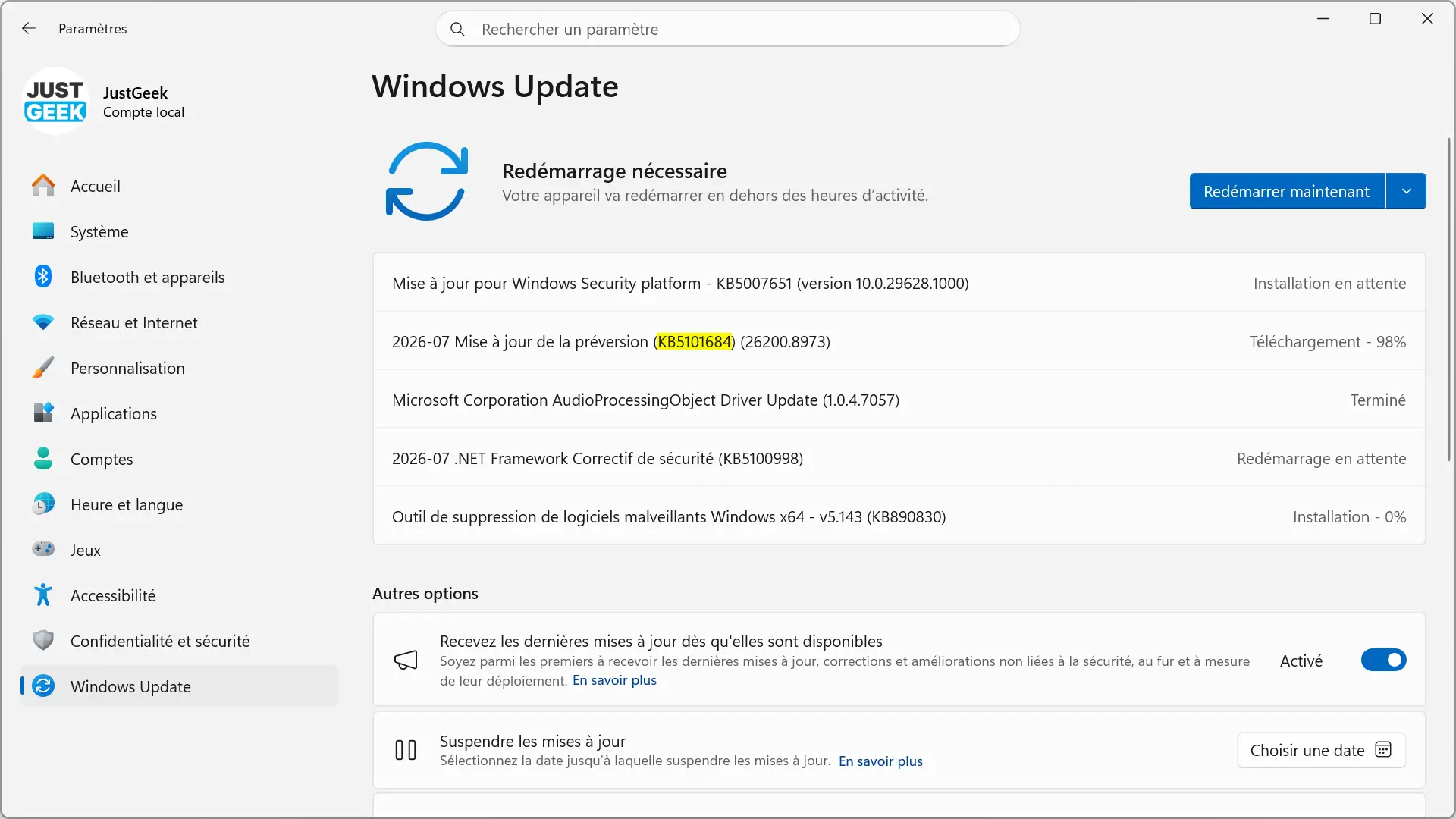1456x819 pixels.
Task: Select Confidentialité et sécurité
Action: 179,641
